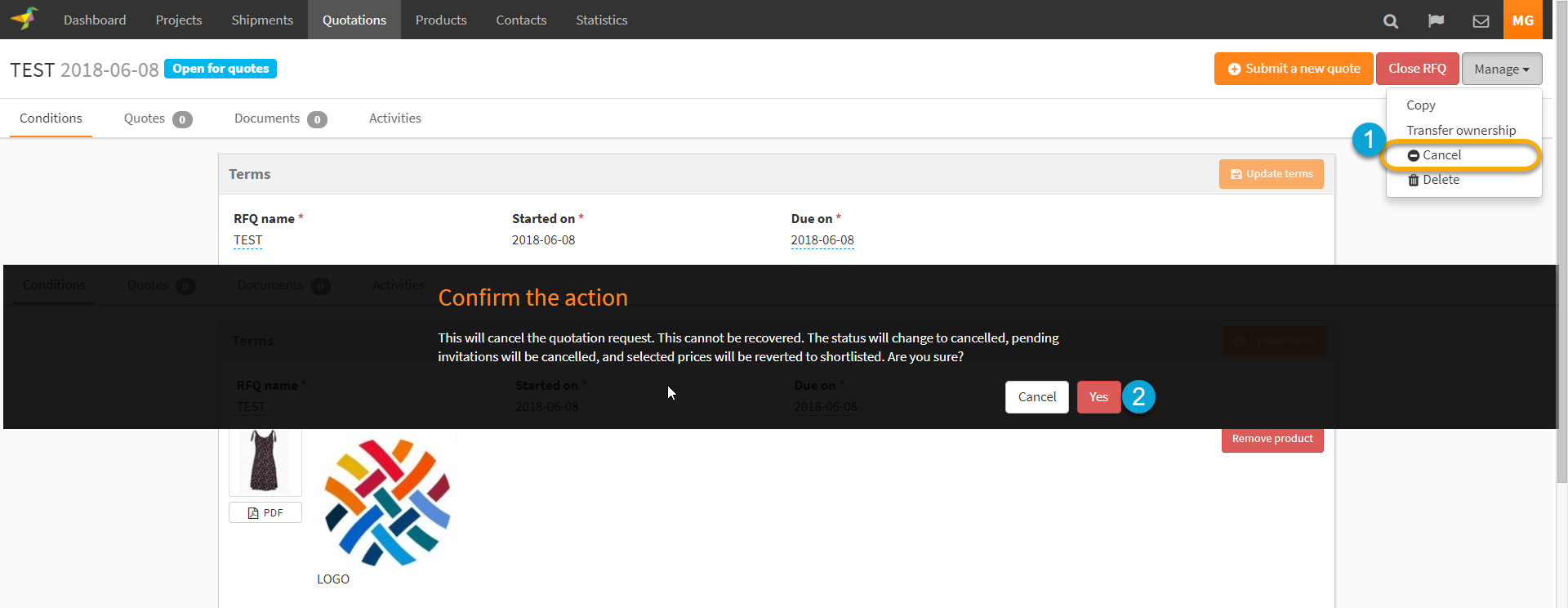Click the Close RFQ button
1568x608 pixels.
(1417, 69)
